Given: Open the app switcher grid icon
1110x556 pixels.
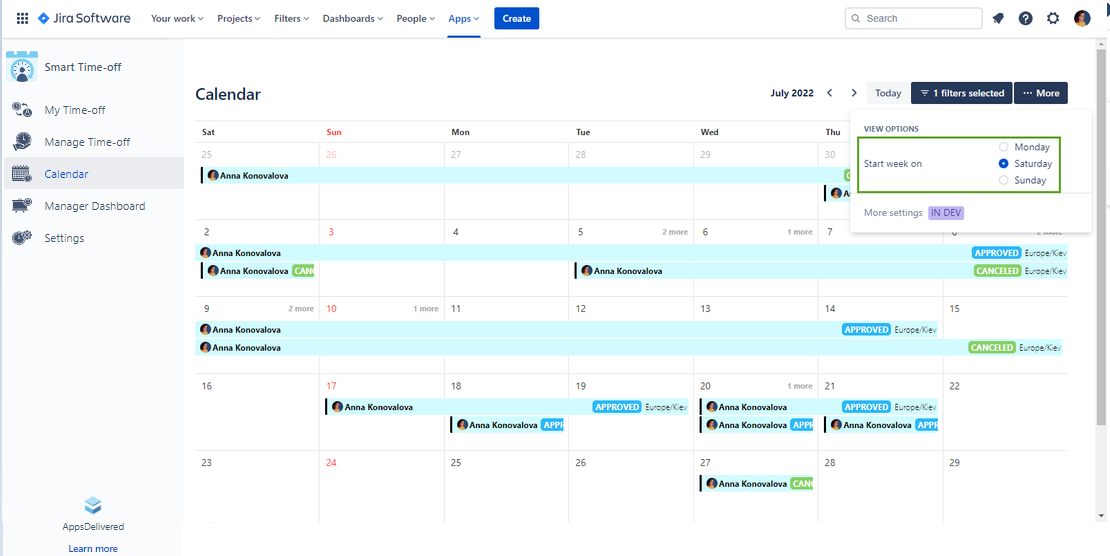Looking at the screenshot, I should 22,18.
